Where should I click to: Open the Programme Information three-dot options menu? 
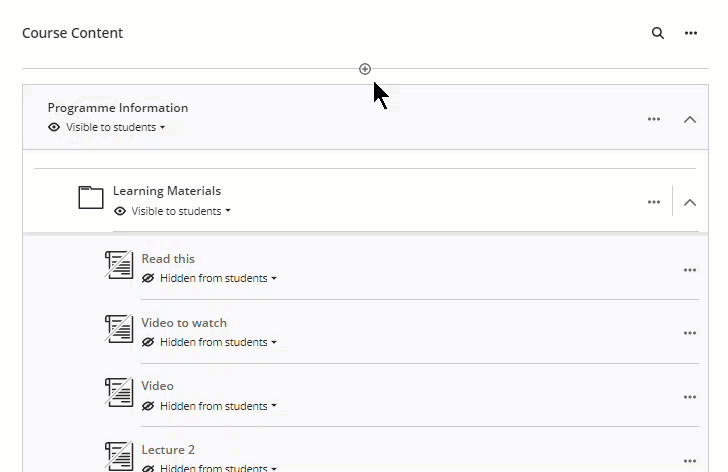click(x=654, y=119)
